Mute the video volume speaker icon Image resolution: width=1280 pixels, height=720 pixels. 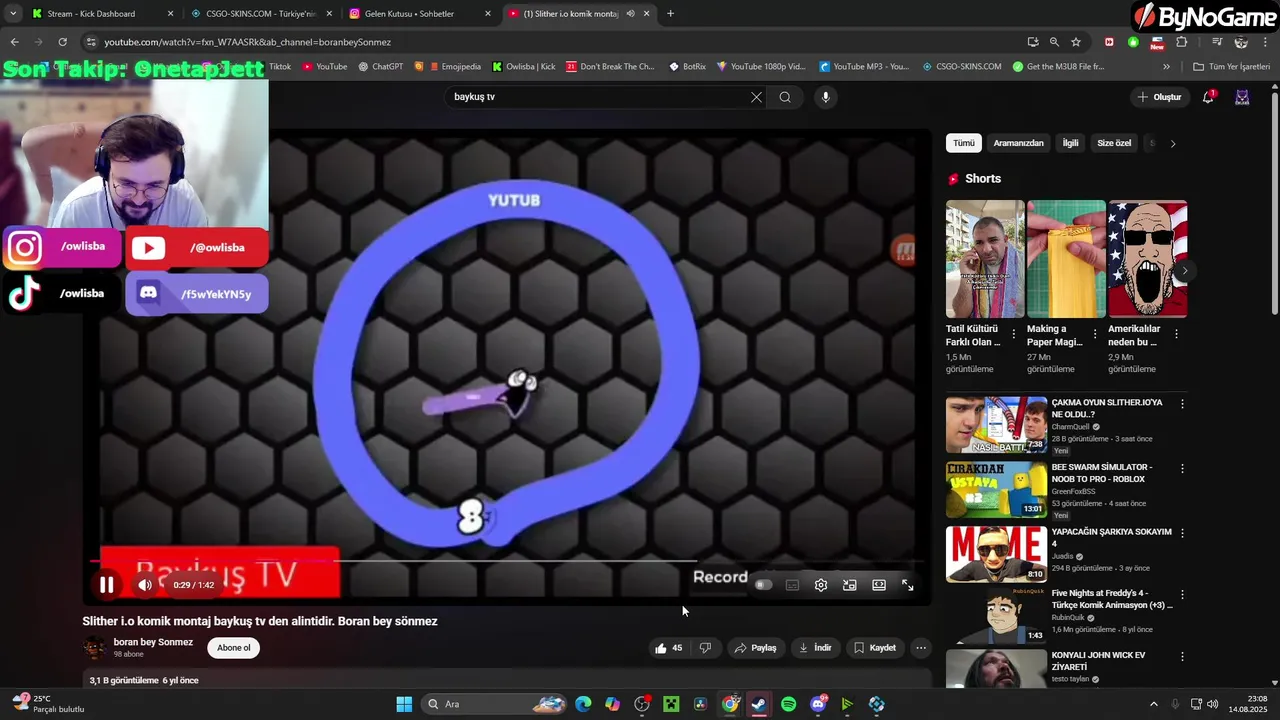click(145, 585)
